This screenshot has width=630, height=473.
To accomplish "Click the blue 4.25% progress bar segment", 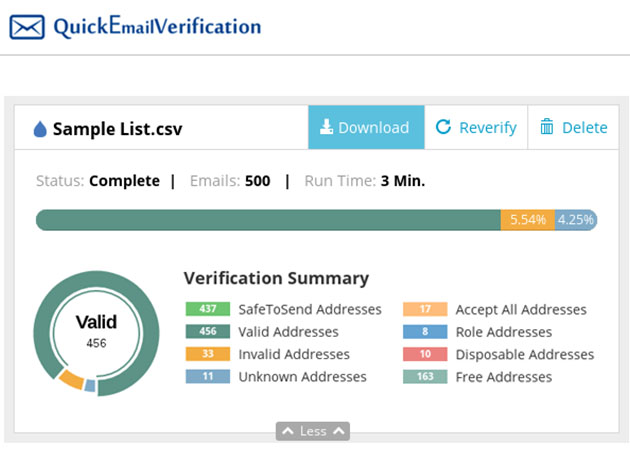I will 575,220.
